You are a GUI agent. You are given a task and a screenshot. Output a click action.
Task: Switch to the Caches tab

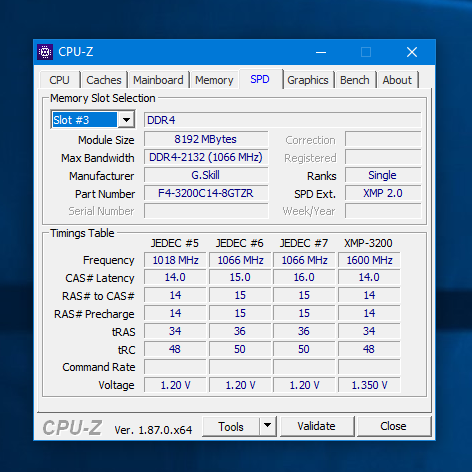click(x=104, y=80)
